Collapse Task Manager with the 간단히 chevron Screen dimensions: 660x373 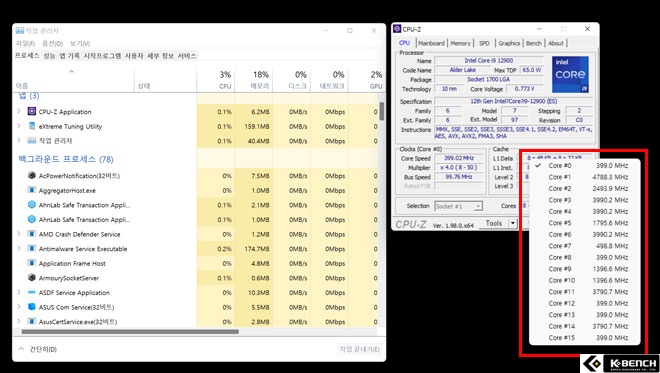(x=21, y=349)
